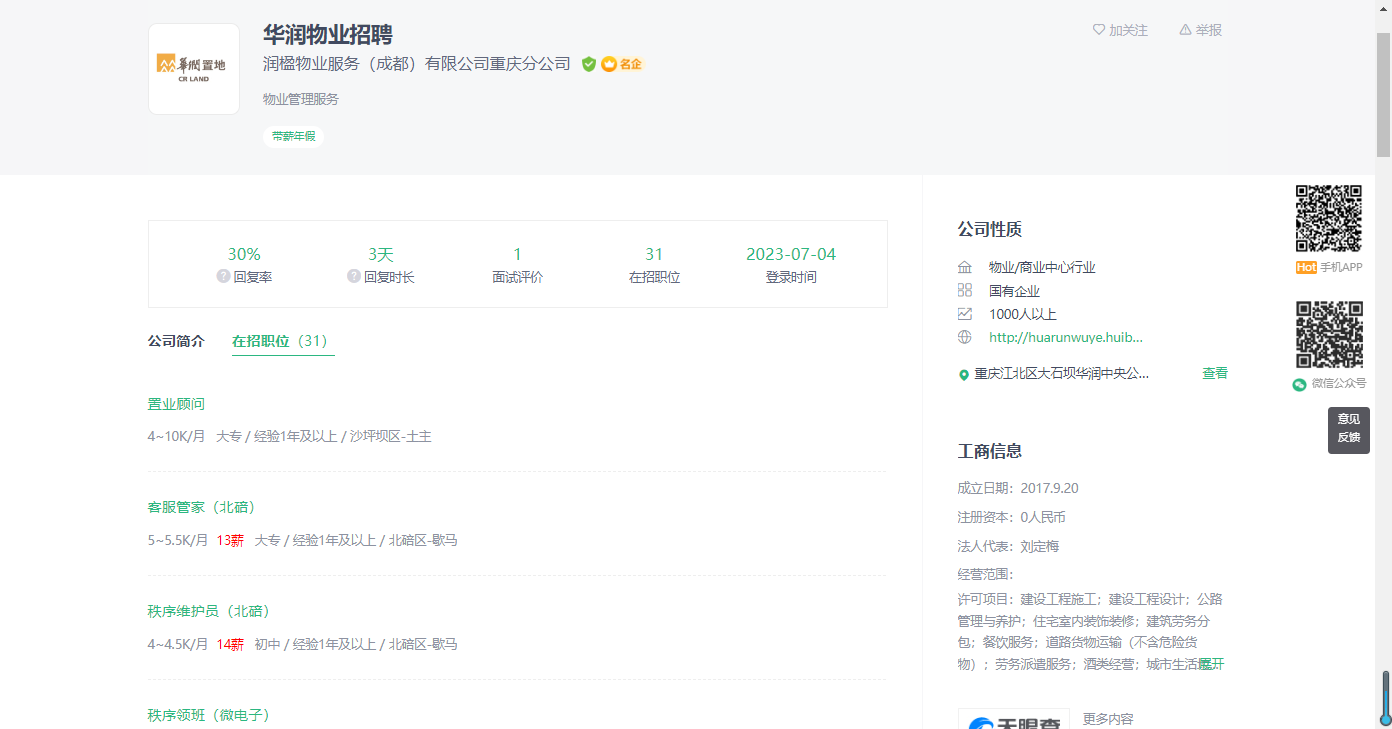
Task: Click 法人代表：刘定梅 text
Action: (x=1008, y=546)
